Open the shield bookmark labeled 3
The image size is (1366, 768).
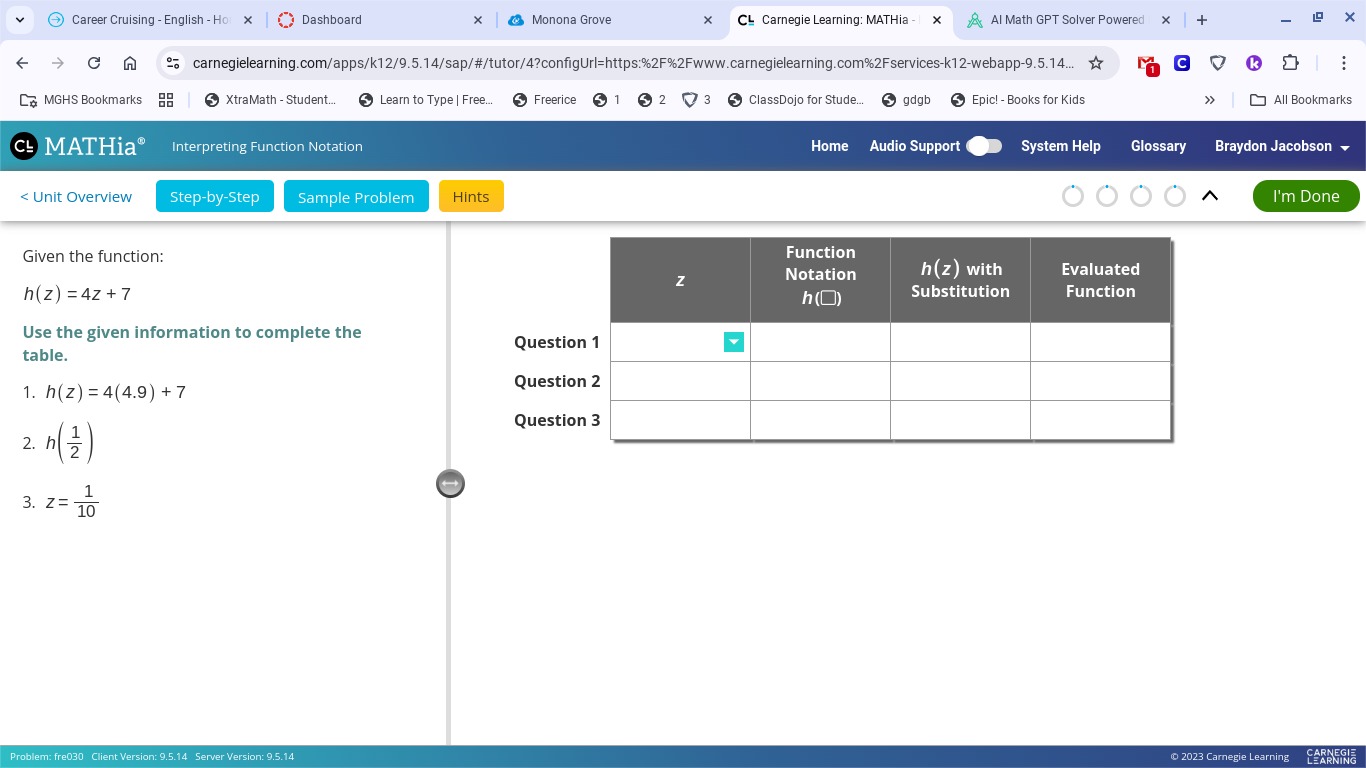pos(697,100)
